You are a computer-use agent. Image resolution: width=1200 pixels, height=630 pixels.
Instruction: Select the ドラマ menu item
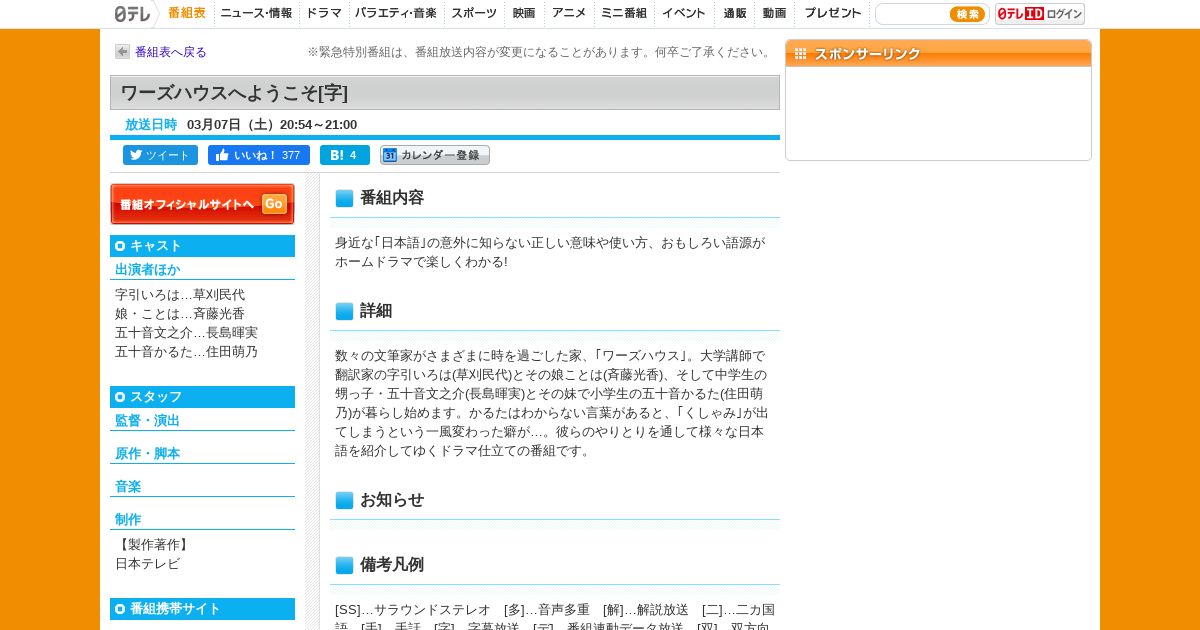point(324,13)
